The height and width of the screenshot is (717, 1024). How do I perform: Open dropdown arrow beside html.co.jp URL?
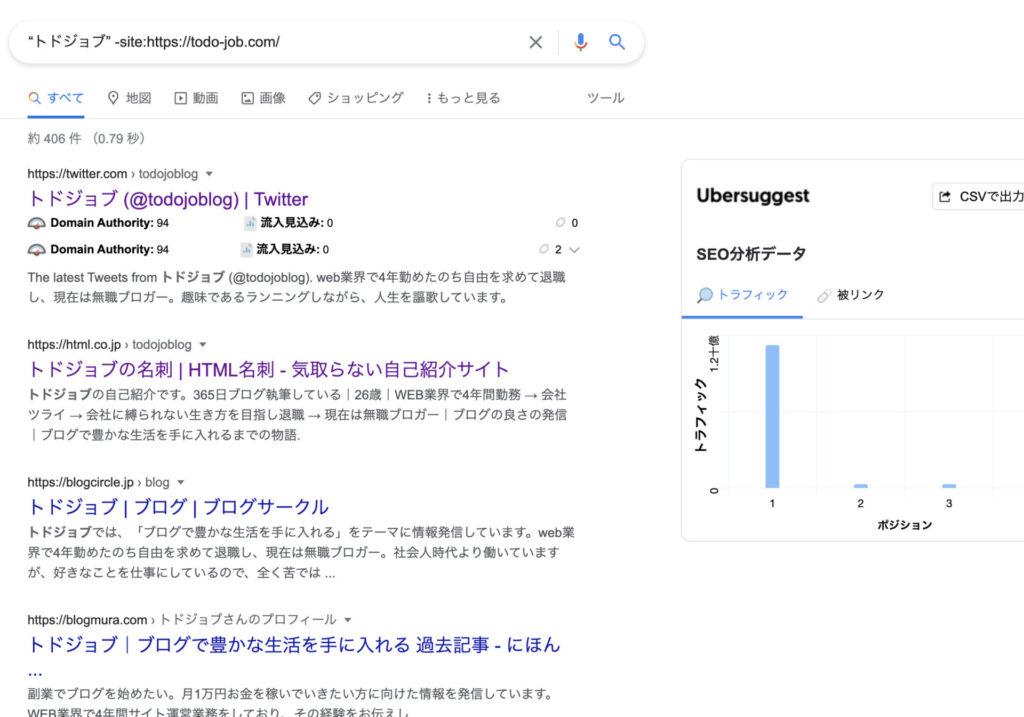(202, 345)
